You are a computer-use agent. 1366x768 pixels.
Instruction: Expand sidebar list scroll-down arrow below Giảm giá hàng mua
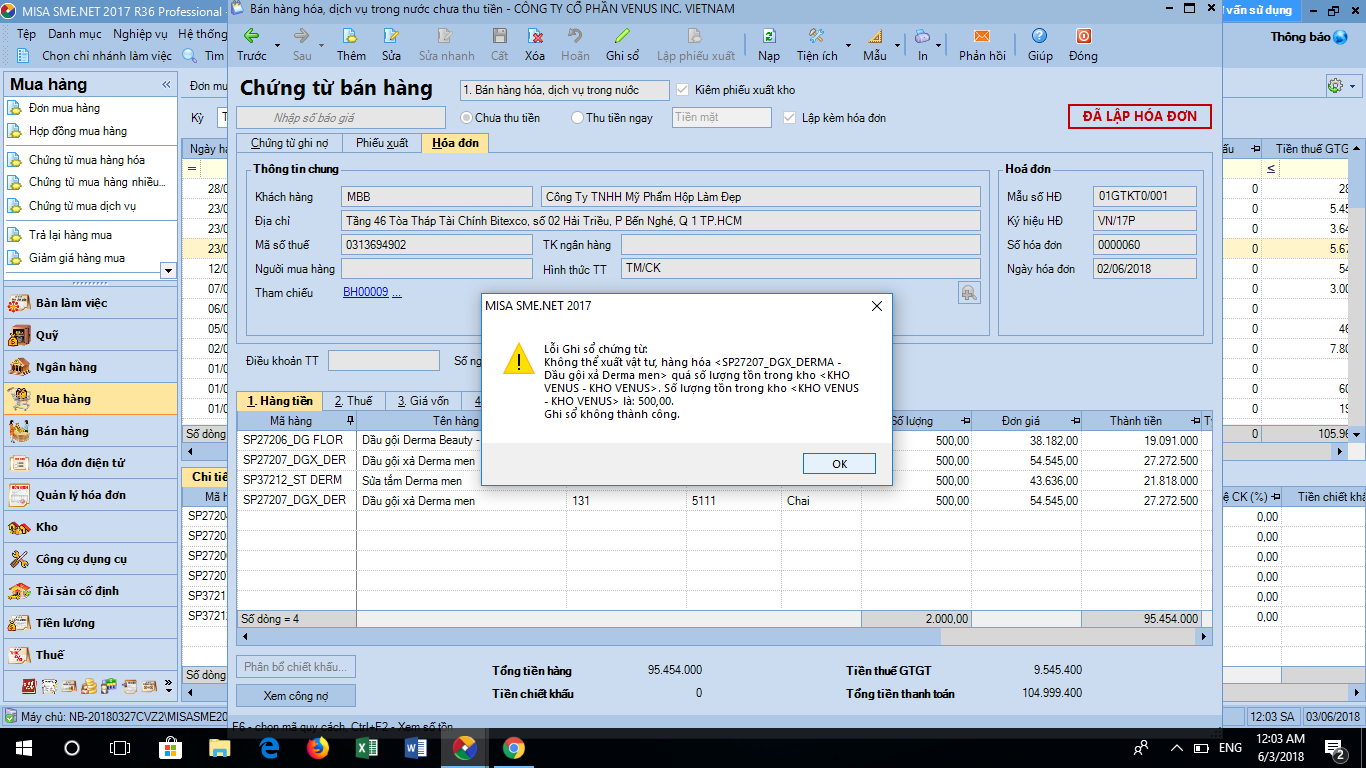[167, 270]
